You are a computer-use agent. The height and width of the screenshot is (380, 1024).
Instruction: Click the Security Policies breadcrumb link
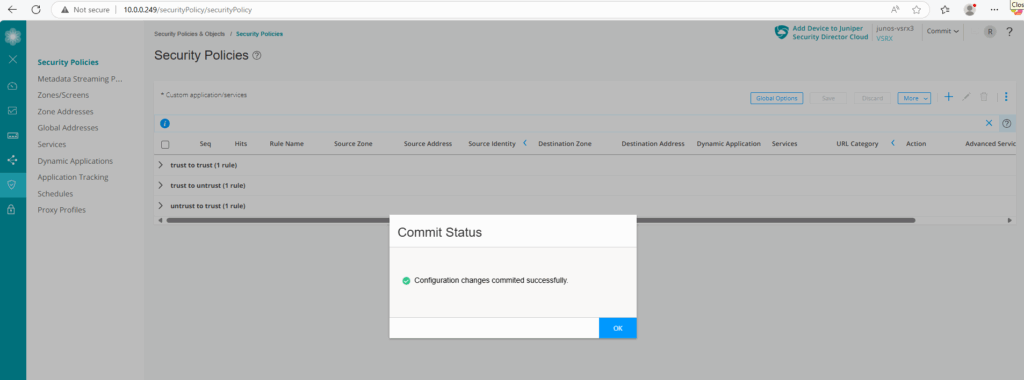pyautogui.click(x=259, y=34)
